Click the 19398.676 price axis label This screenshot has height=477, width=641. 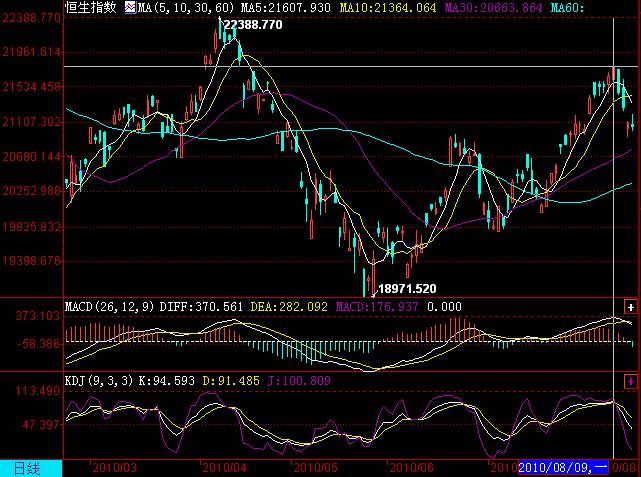[32, 260]
